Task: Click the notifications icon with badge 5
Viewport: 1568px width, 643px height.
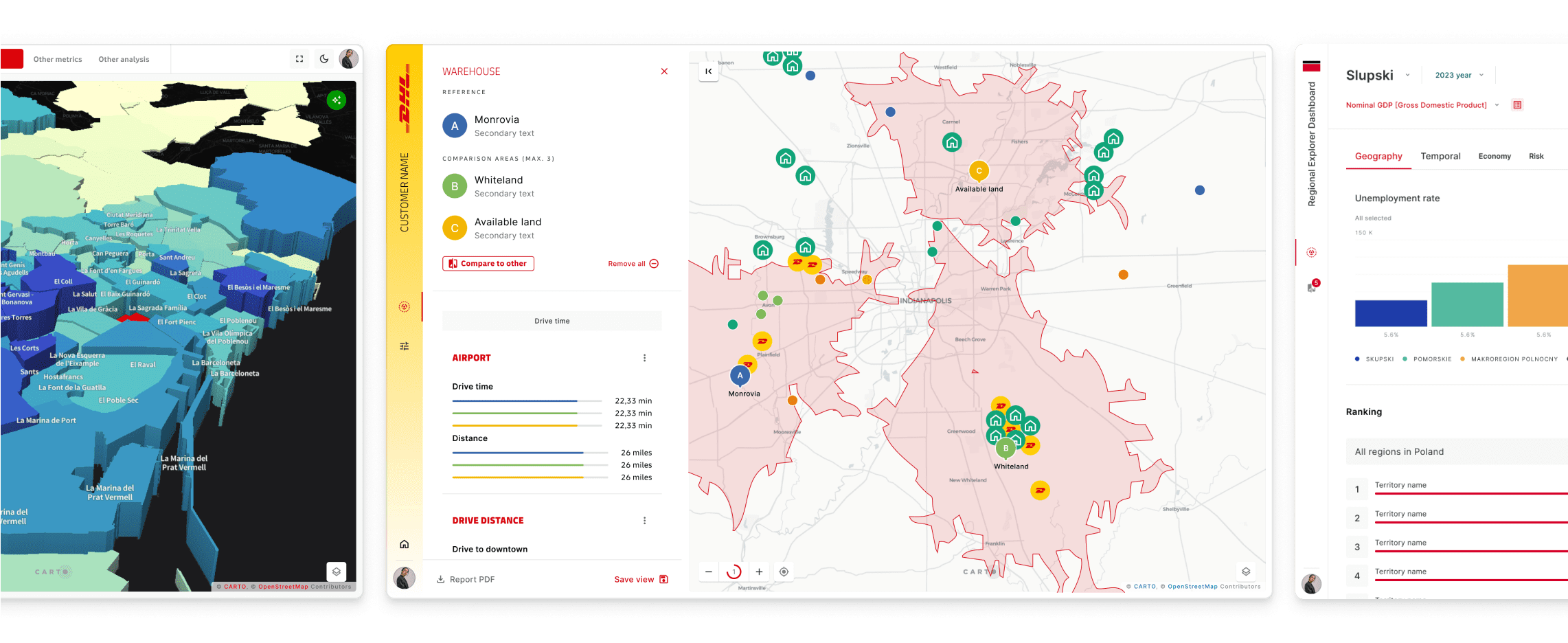Action: pyautogui.click(x=1313, y=285)
